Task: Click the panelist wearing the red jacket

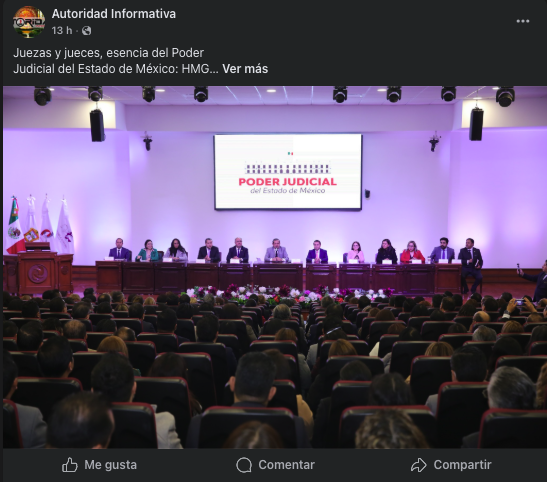Action: (x=412, y=252)
